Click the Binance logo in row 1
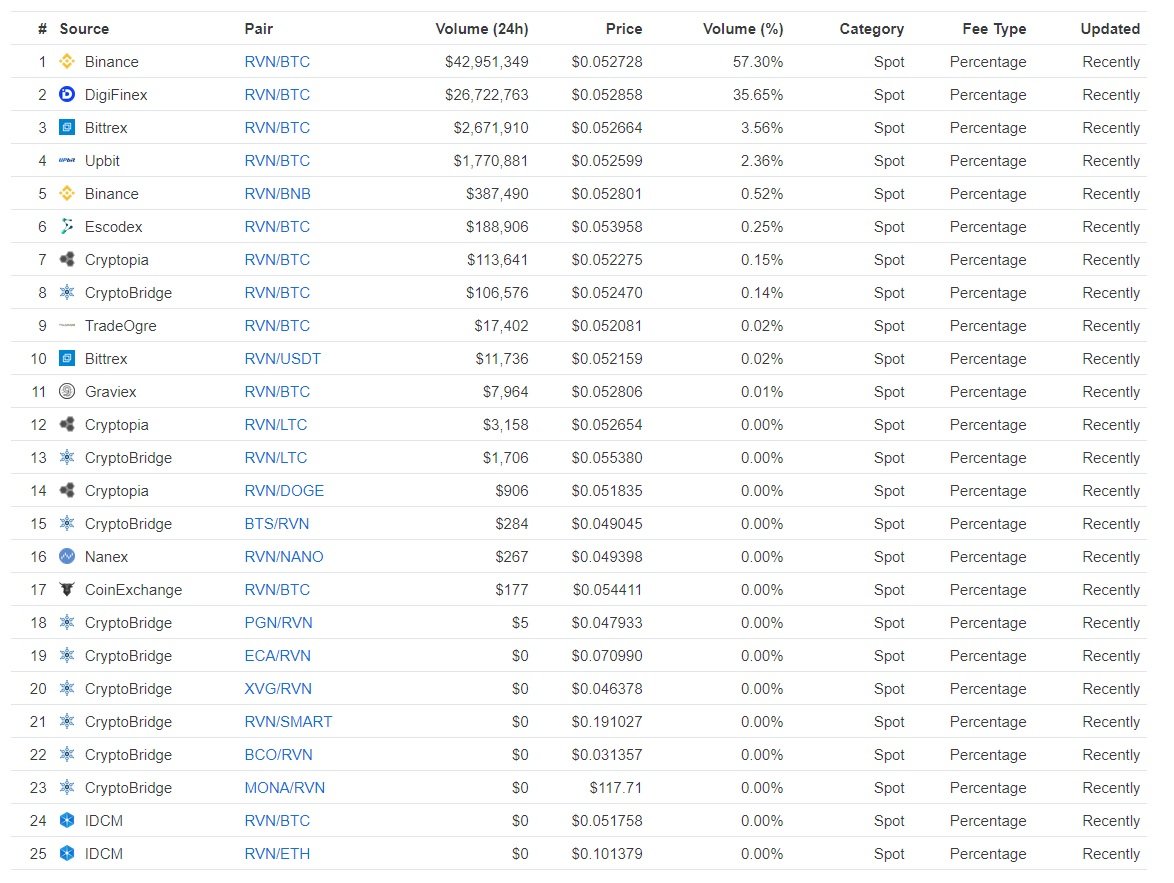Viewport: 1174px width, 883px height. (x=67, y=62)
